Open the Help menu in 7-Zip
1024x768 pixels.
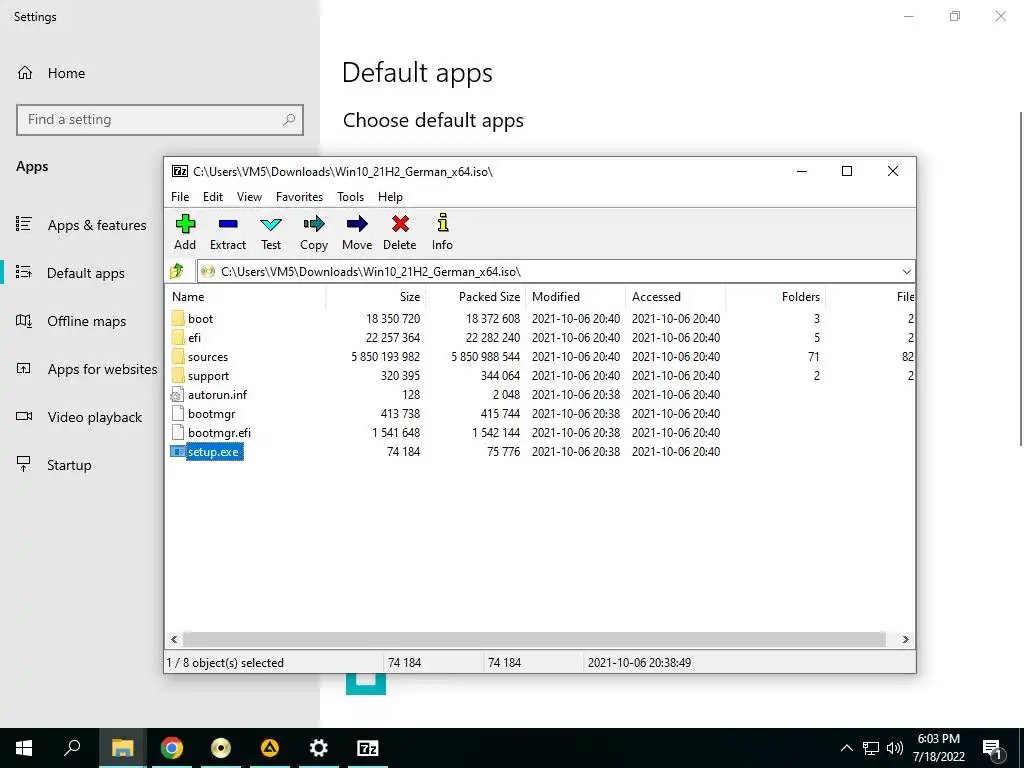pyautogui.click(x=391, y=197)
